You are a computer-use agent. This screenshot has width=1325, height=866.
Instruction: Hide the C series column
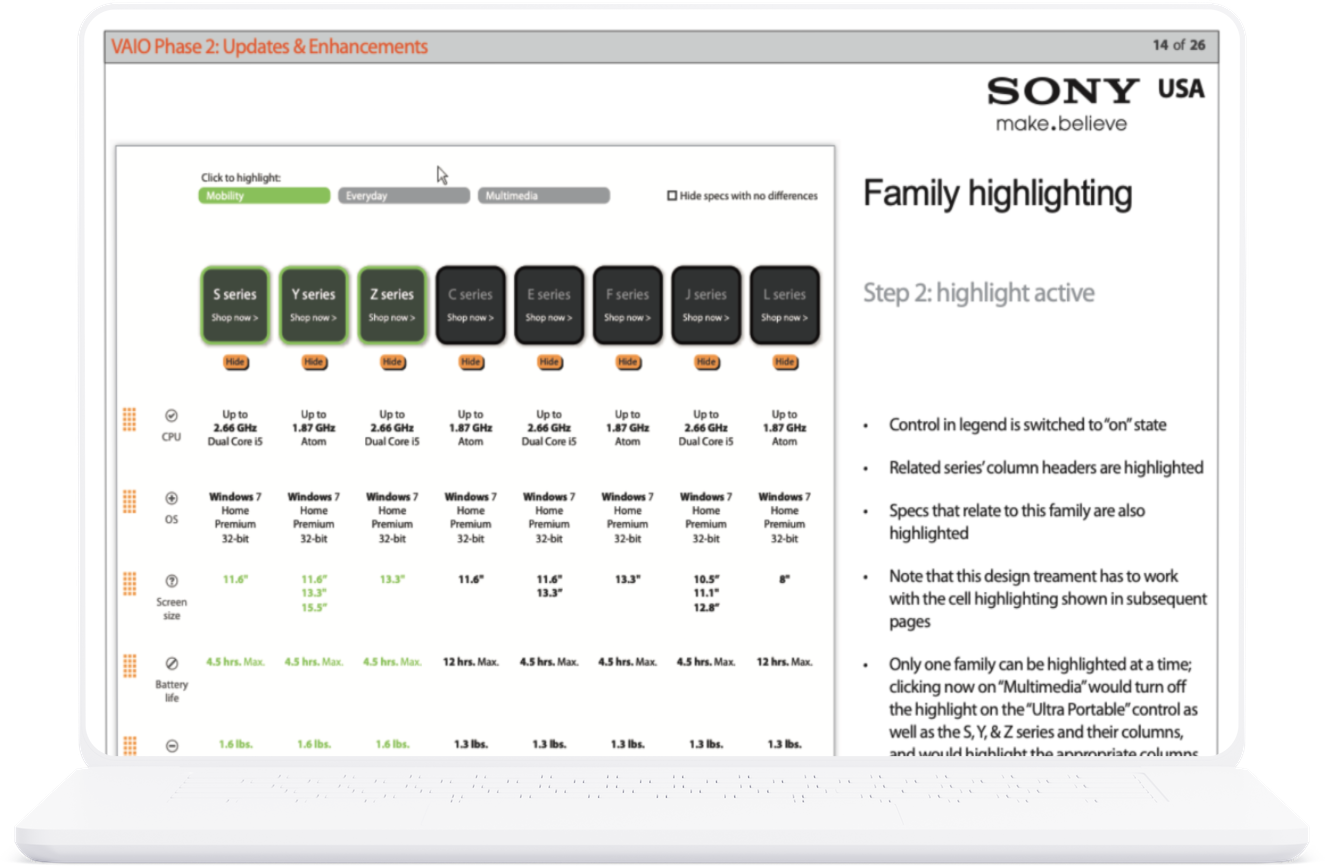pos(471,362)
